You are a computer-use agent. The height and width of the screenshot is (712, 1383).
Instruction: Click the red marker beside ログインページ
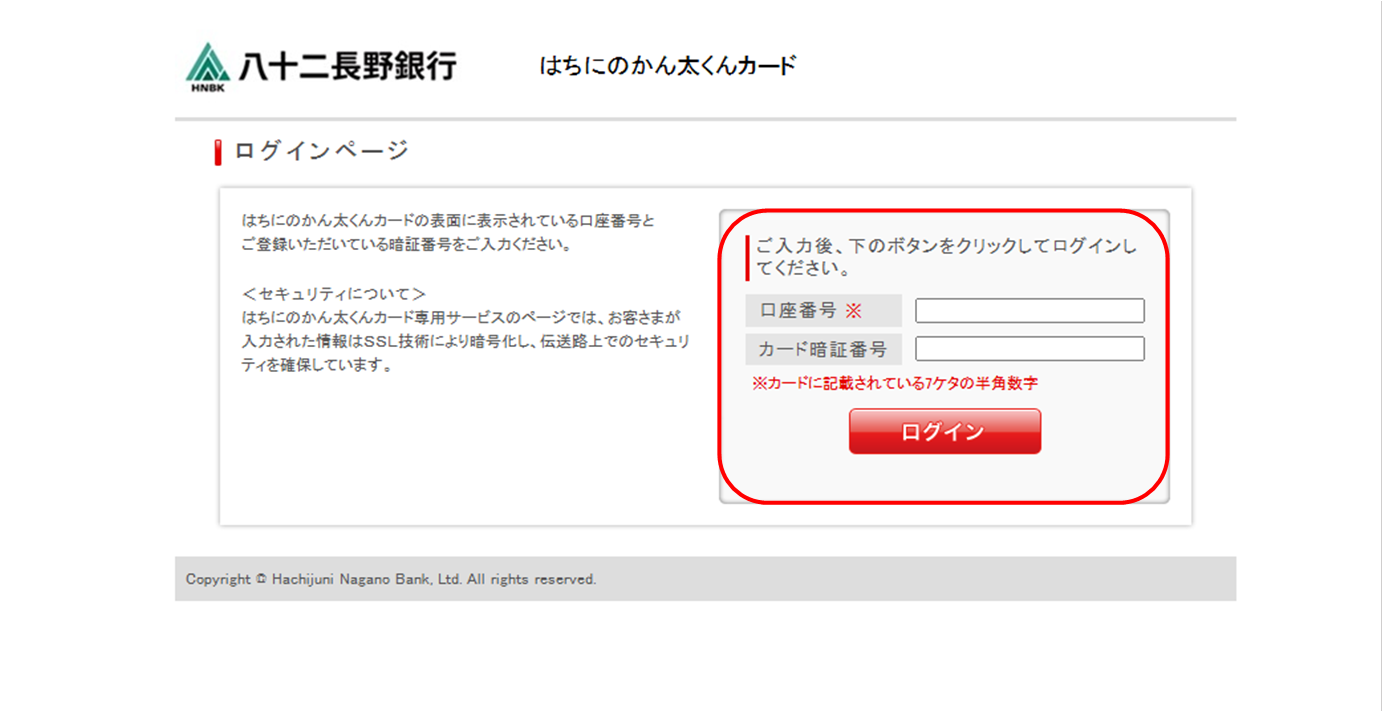218,152
